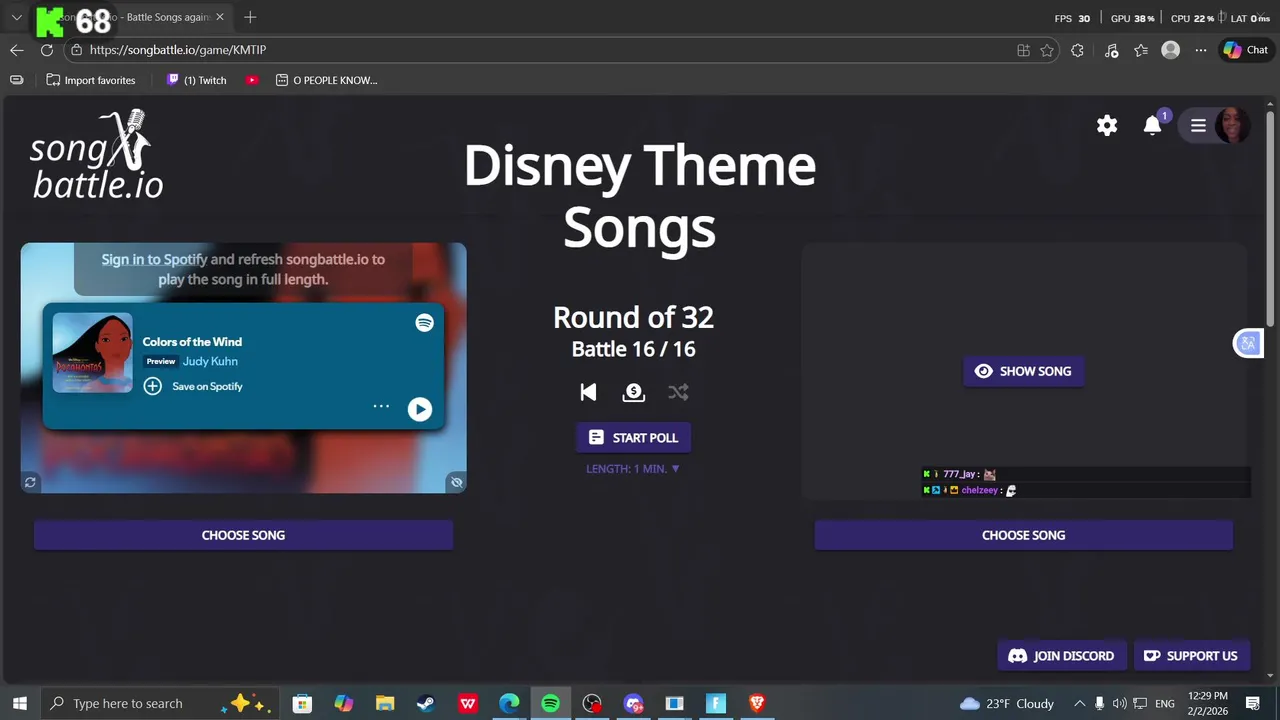Open the taskbar clock 12:29 PM
The image size is (1280, 720).
tap(1208, 703)
